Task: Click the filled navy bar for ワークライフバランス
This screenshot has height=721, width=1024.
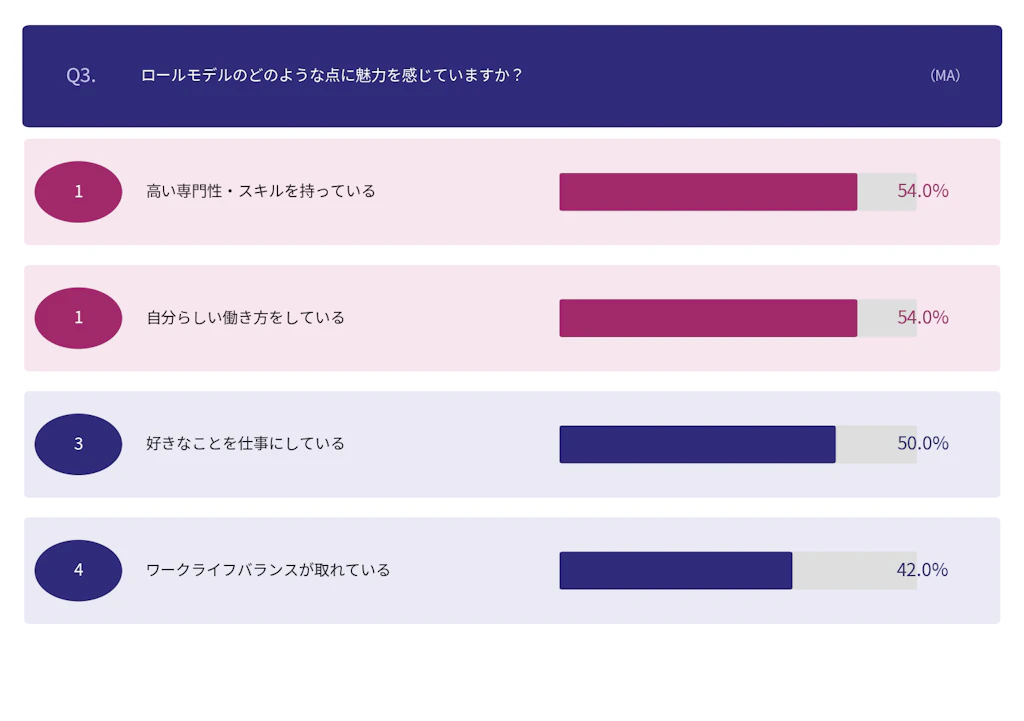Action: tap(675, 570)
